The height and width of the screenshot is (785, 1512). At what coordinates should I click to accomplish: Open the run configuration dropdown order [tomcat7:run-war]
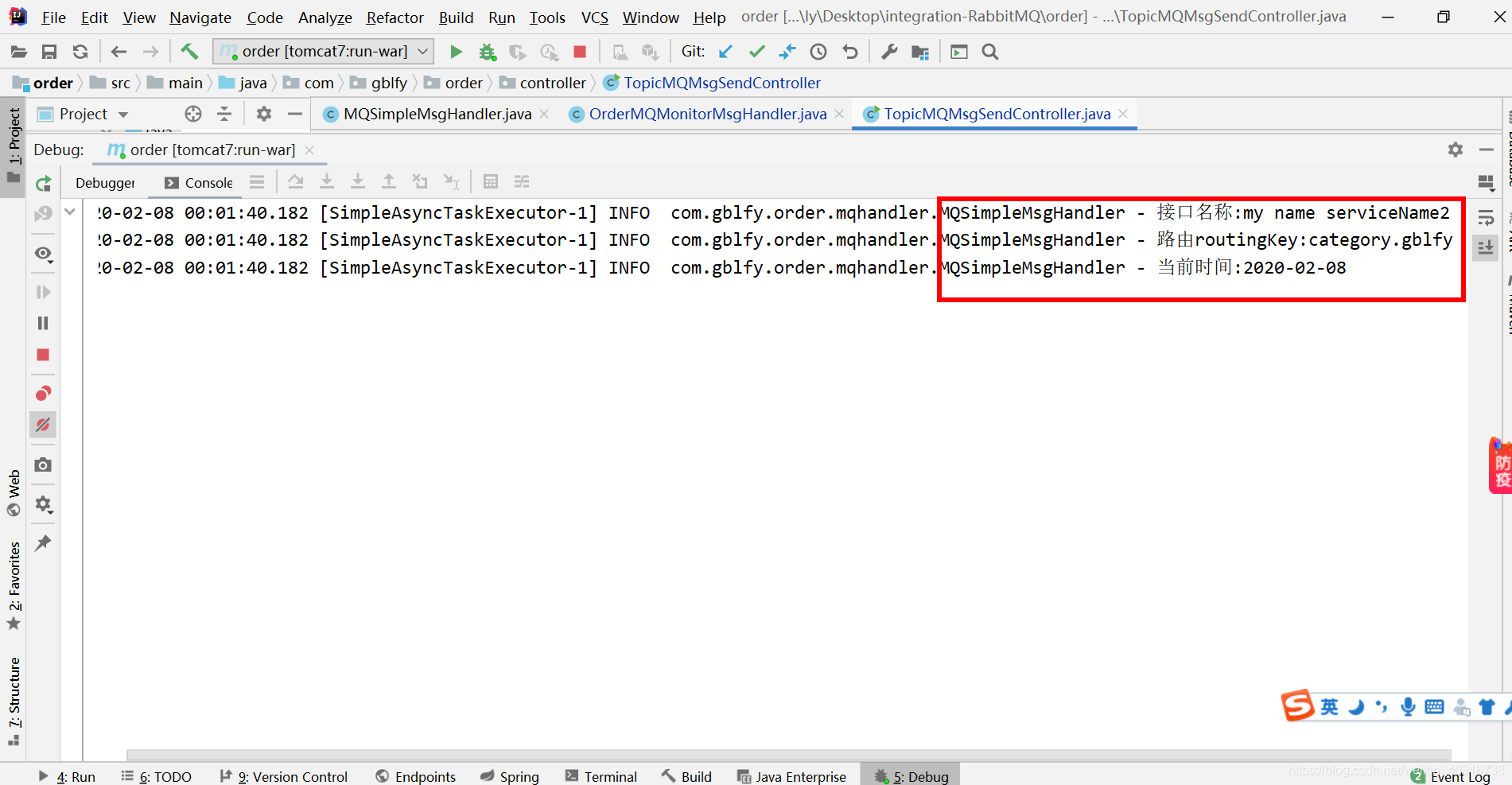pyautogui.click(x=324, y=52)
